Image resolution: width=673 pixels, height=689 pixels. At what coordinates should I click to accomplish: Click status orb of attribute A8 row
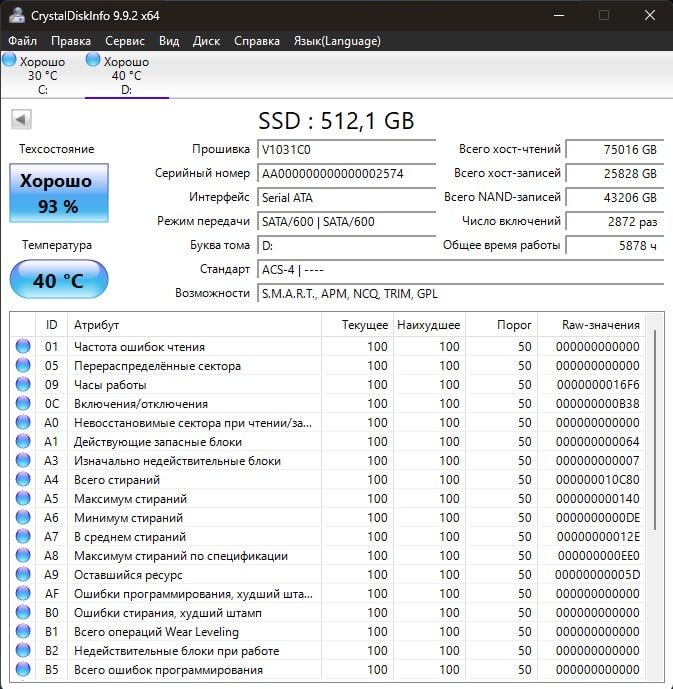23,555
